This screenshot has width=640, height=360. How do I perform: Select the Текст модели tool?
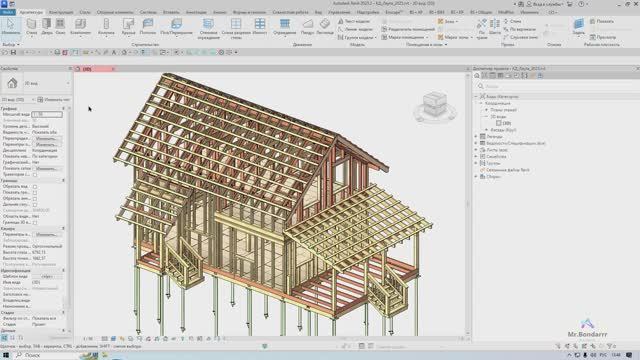pyautogui.click(x=354, y=21)
